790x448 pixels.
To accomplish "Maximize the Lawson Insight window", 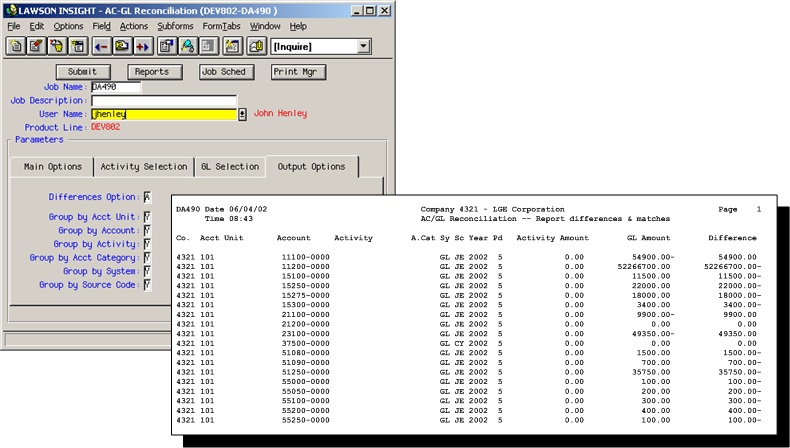I will [x=370, y=10].
